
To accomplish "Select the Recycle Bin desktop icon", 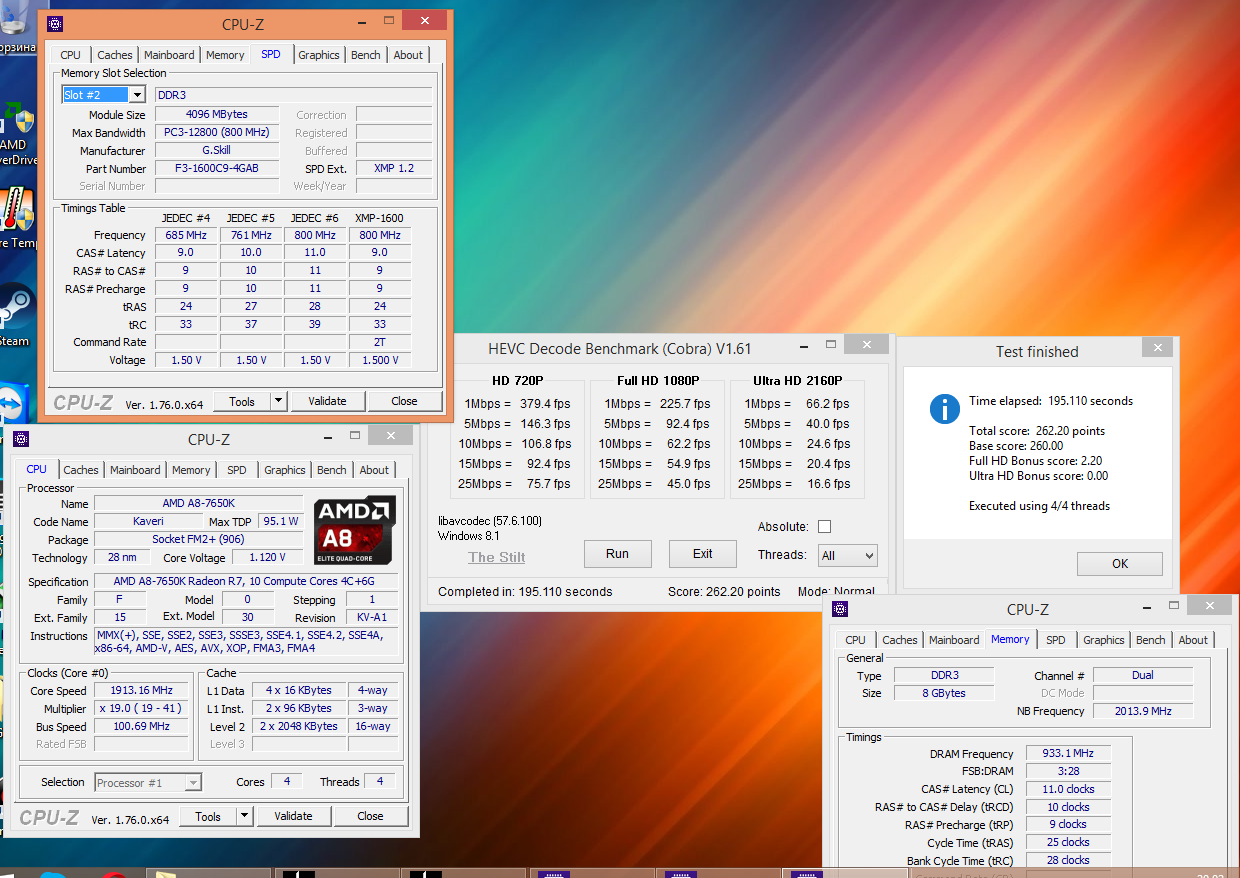I will coord(14,20).
